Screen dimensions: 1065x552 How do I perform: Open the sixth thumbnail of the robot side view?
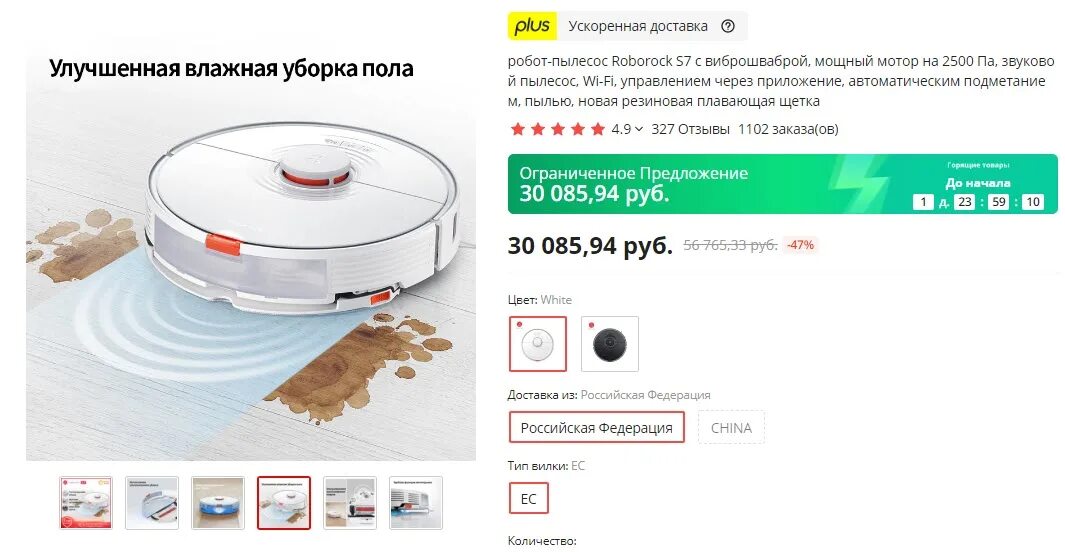416,503
